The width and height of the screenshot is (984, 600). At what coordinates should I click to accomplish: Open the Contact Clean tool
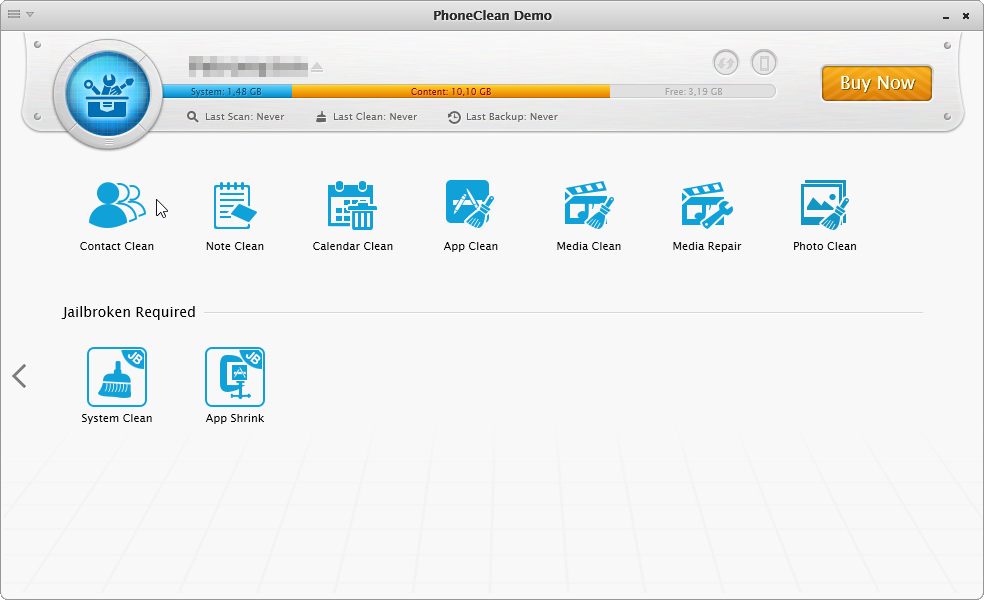point(117,216)
